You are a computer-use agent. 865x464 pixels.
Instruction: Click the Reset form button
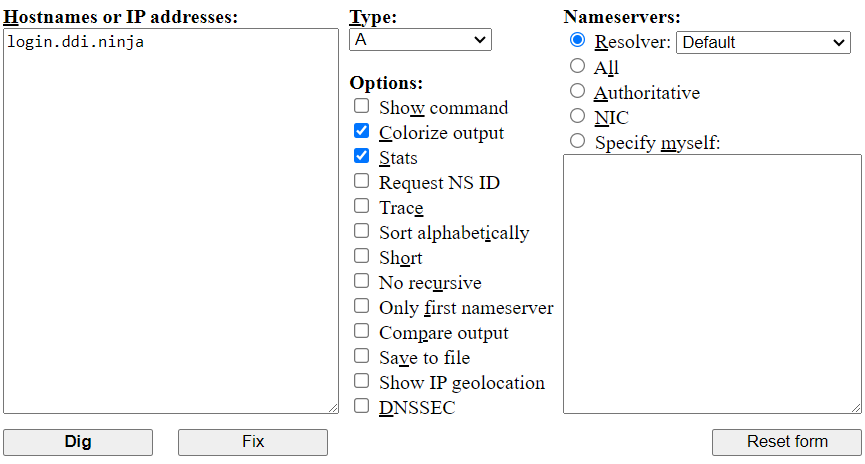pos(786,442)
